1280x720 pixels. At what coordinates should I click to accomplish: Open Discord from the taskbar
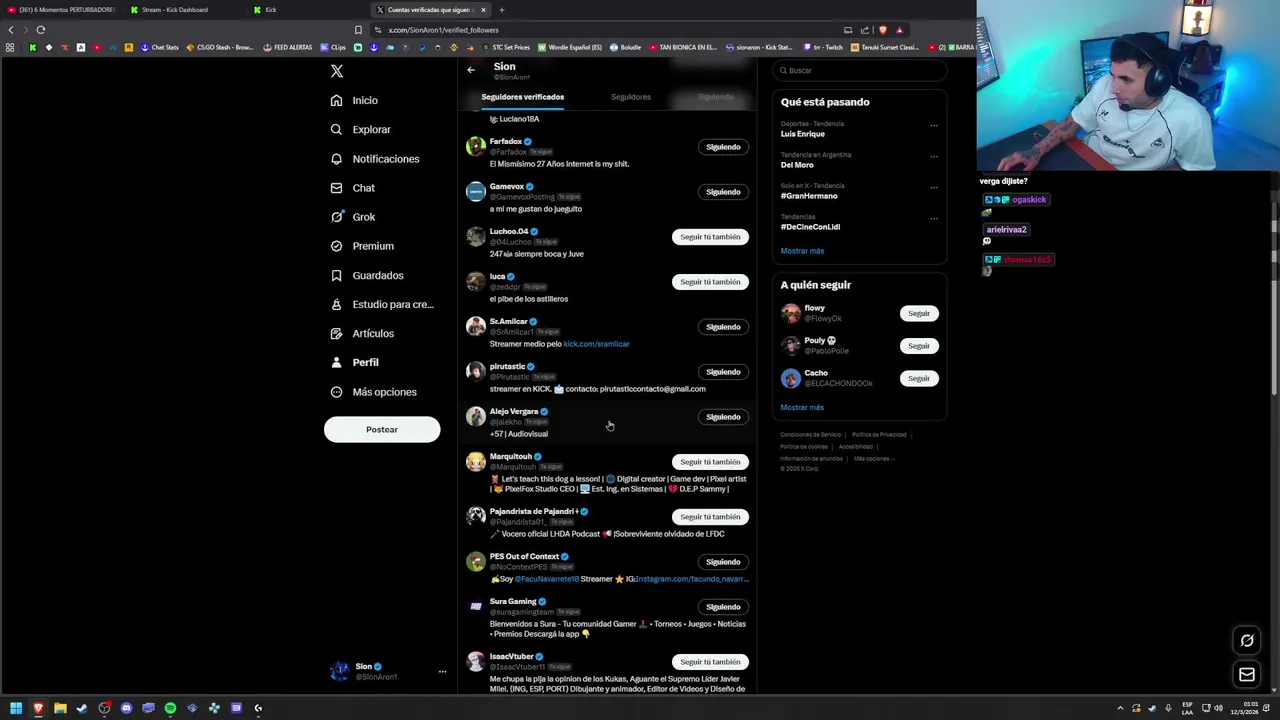tap(126, 708)
